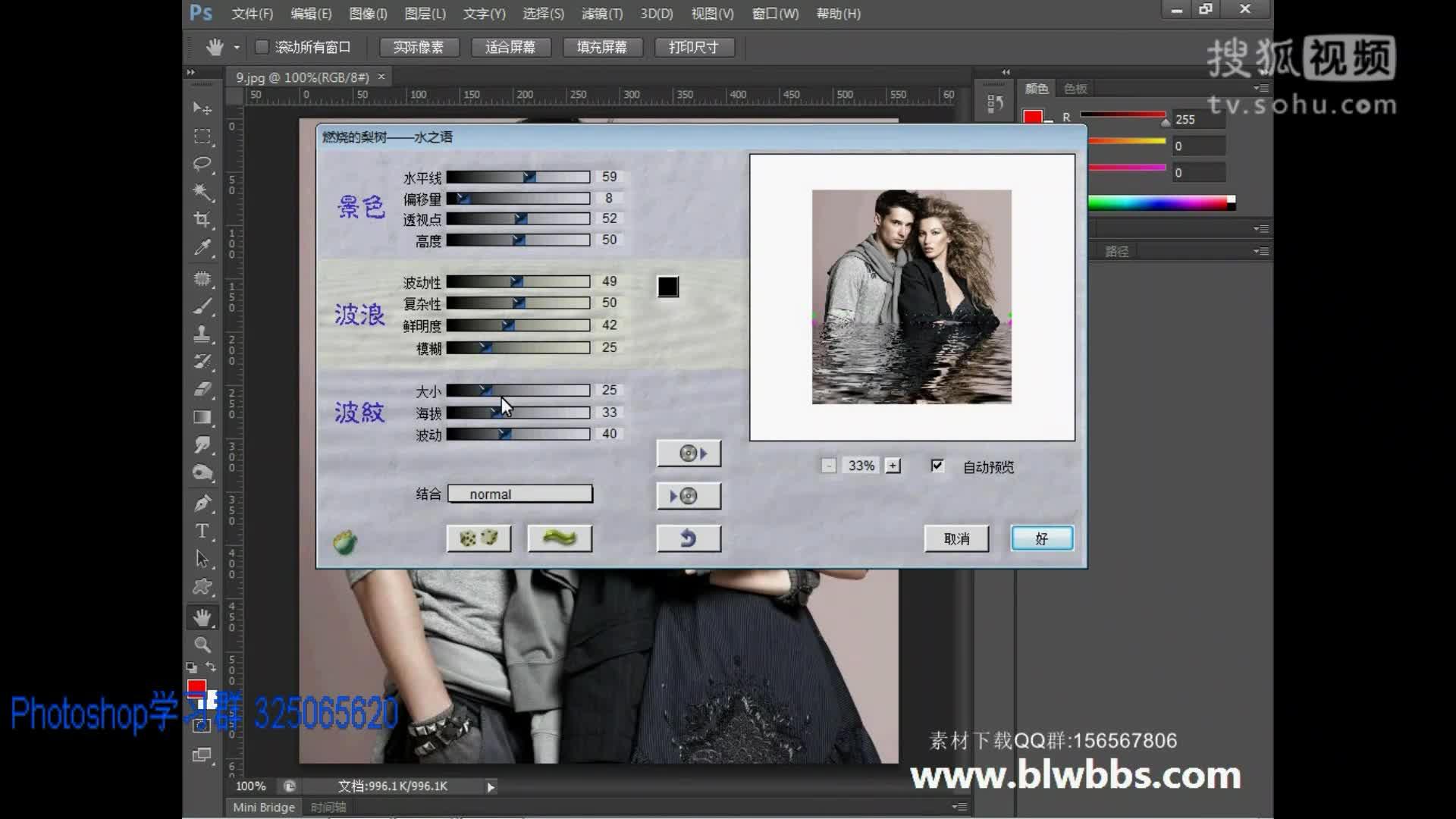Select the Crop tool
Image resolution: width=1456 pixels, height=819 pixels.
pyautogui.click(x=202, y=220)
